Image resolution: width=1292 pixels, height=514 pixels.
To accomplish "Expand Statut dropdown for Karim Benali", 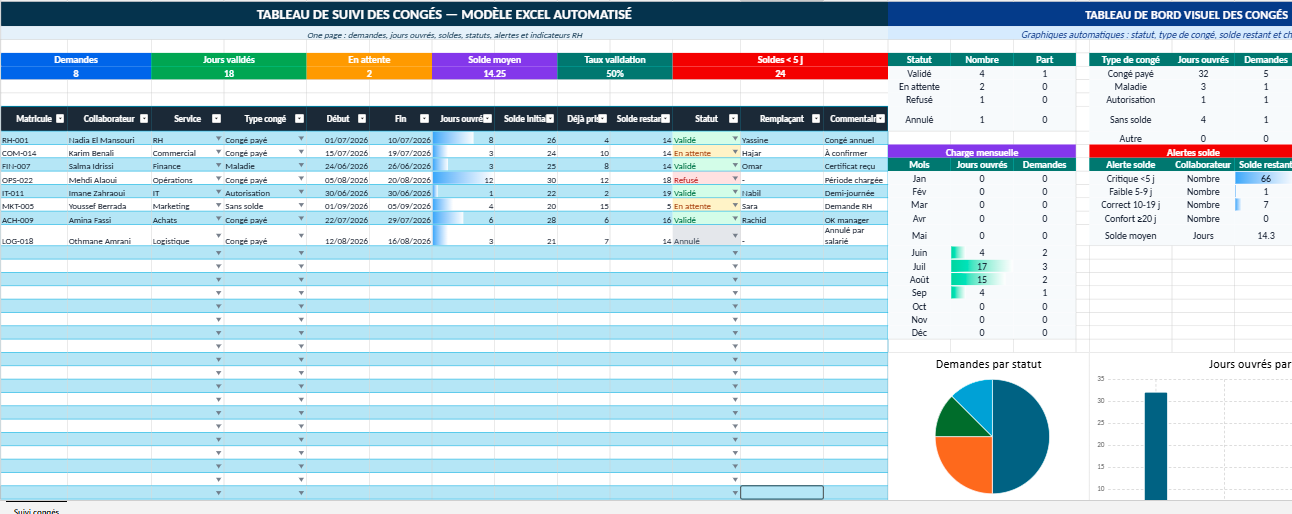I will coord(735,152).
